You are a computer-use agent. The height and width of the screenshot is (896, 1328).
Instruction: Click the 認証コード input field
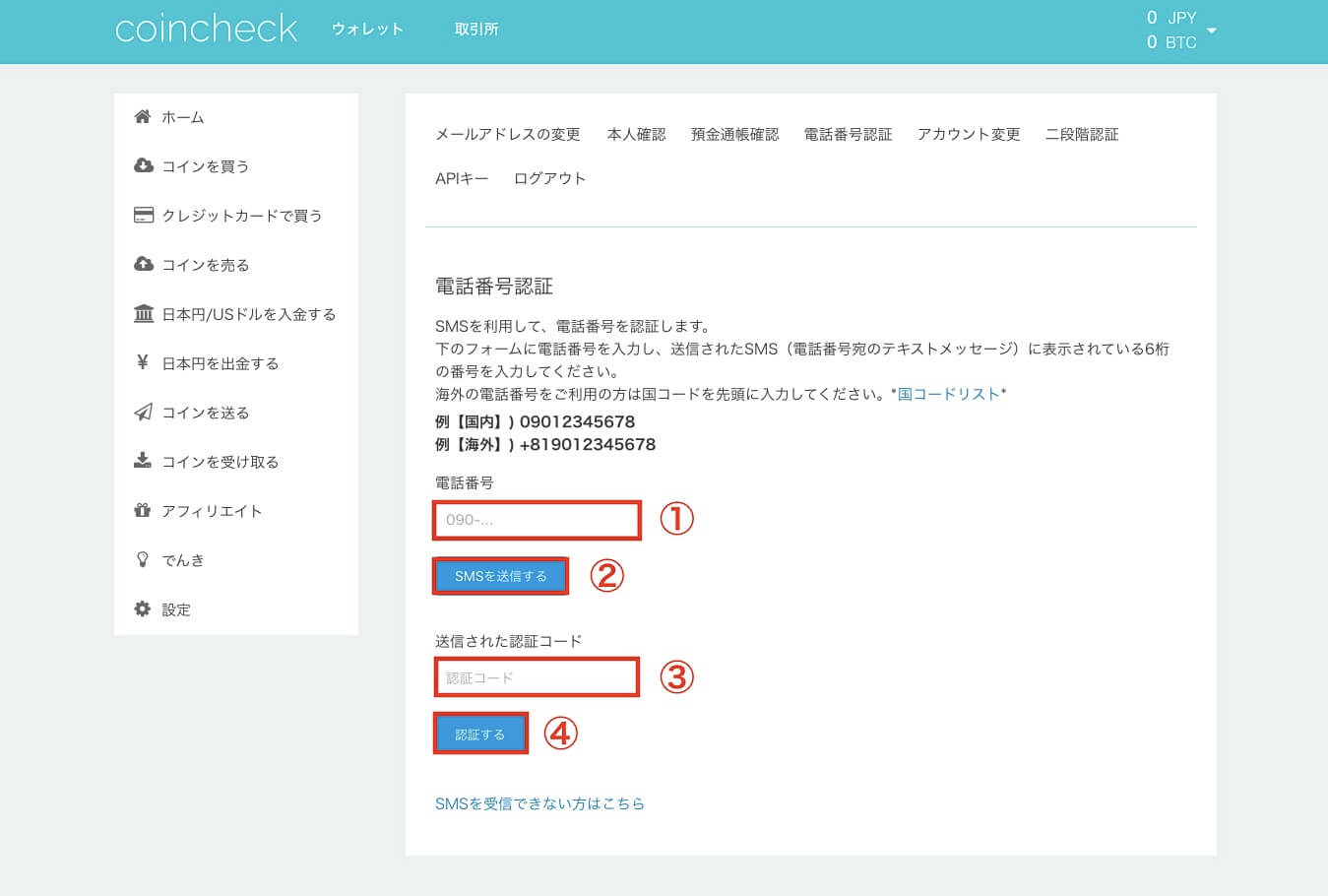[x=537, y=677]
